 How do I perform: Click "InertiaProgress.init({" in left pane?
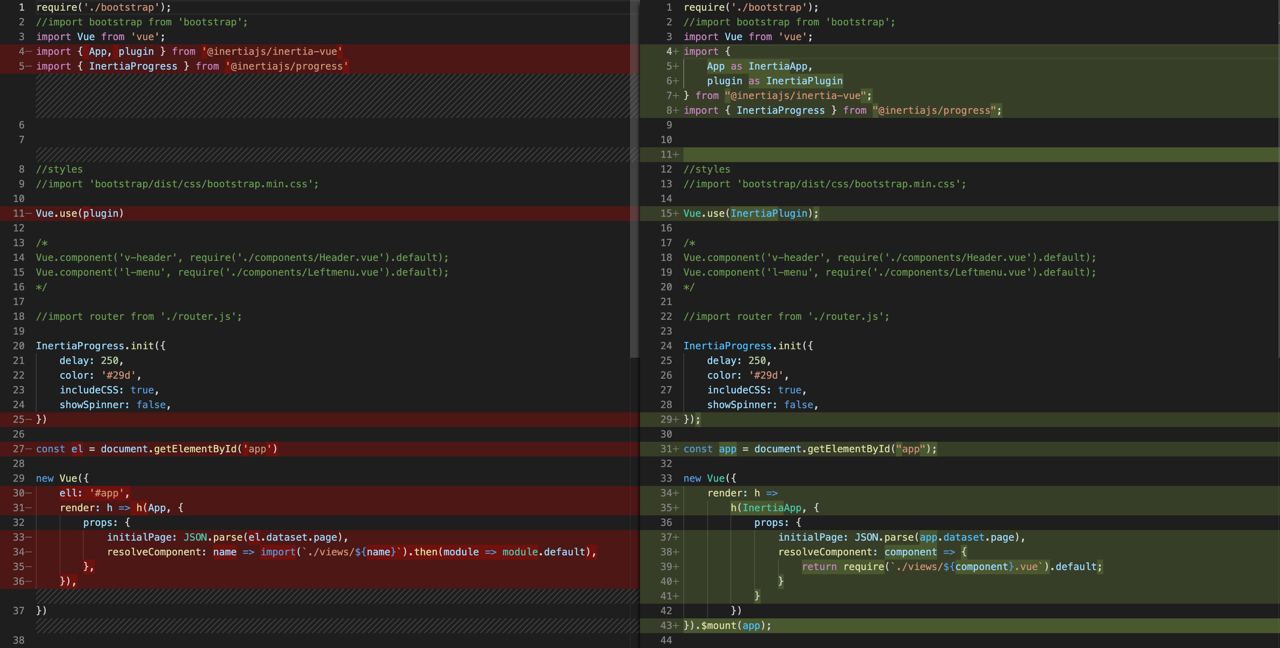pyautogui.click(x=101, y=346)
